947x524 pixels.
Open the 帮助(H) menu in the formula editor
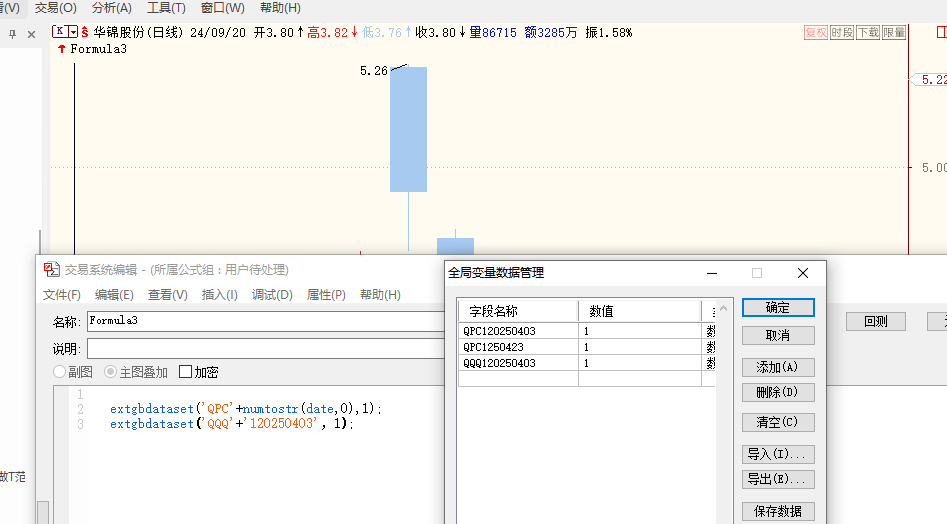[x=380, y=295]
